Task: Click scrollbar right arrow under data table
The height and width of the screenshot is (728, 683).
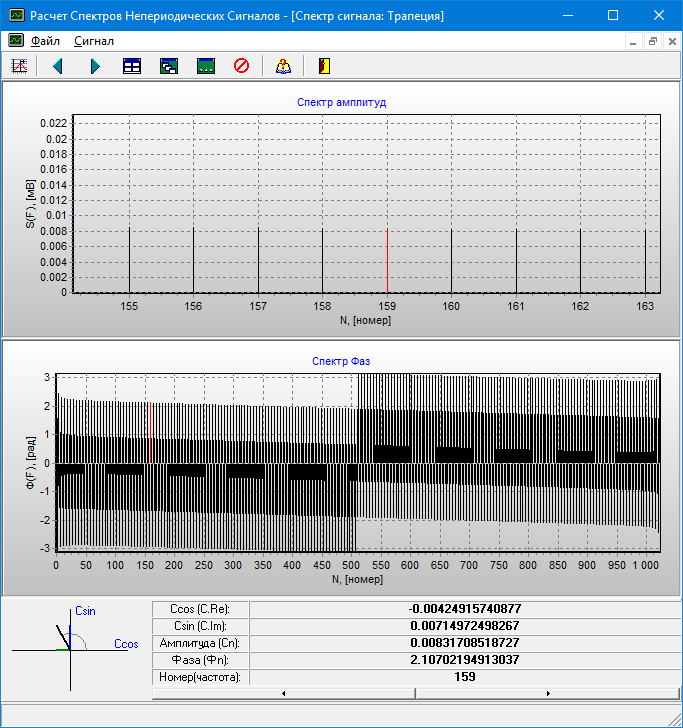Action: (x=548, y=693)
